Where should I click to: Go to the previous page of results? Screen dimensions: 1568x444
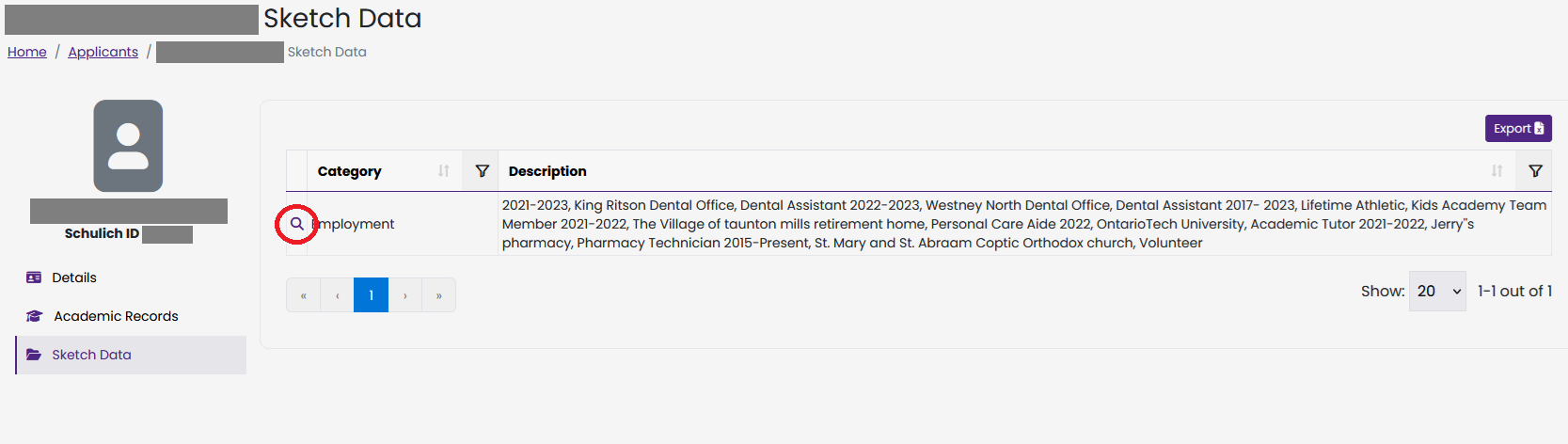(x=337, y=295)
